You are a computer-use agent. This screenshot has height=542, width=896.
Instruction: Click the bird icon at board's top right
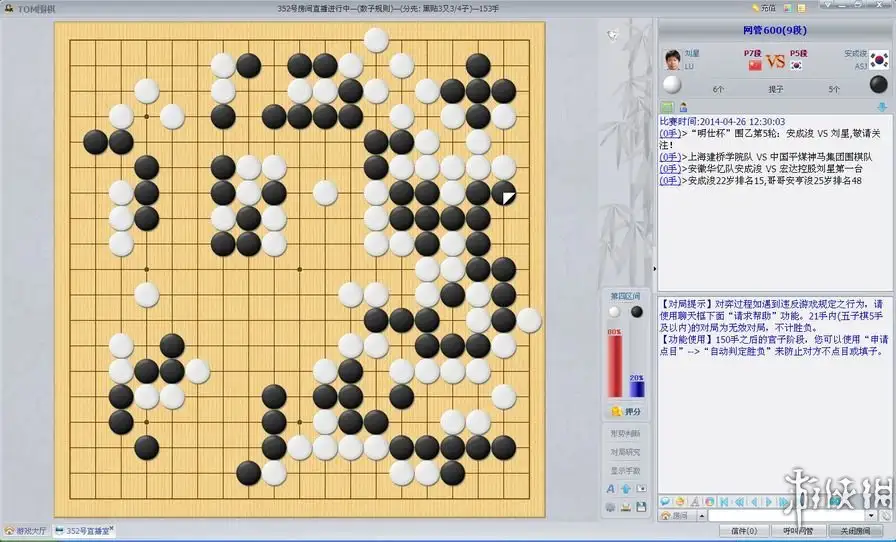click(x=612, y=35)
